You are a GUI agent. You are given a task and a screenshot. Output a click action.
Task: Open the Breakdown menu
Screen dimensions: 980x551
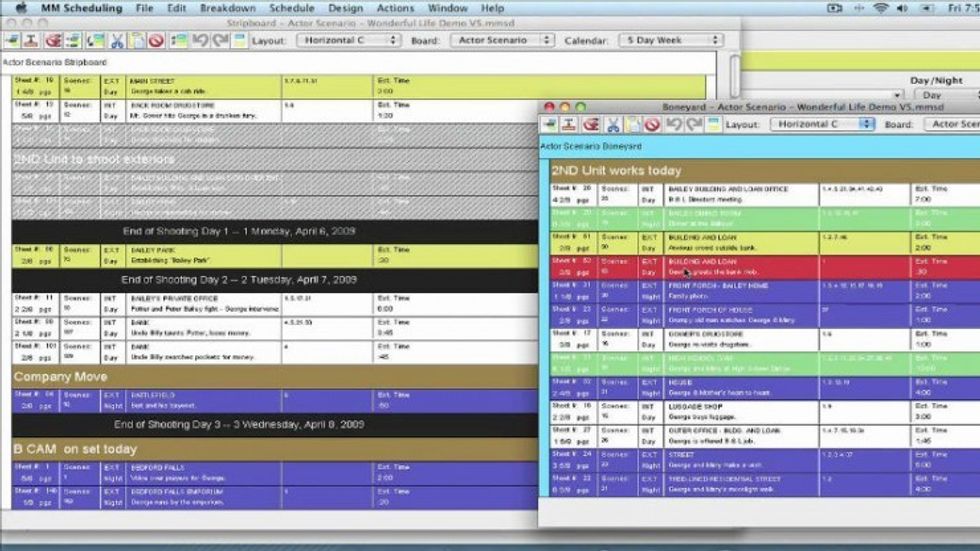[x=228, y=8]
